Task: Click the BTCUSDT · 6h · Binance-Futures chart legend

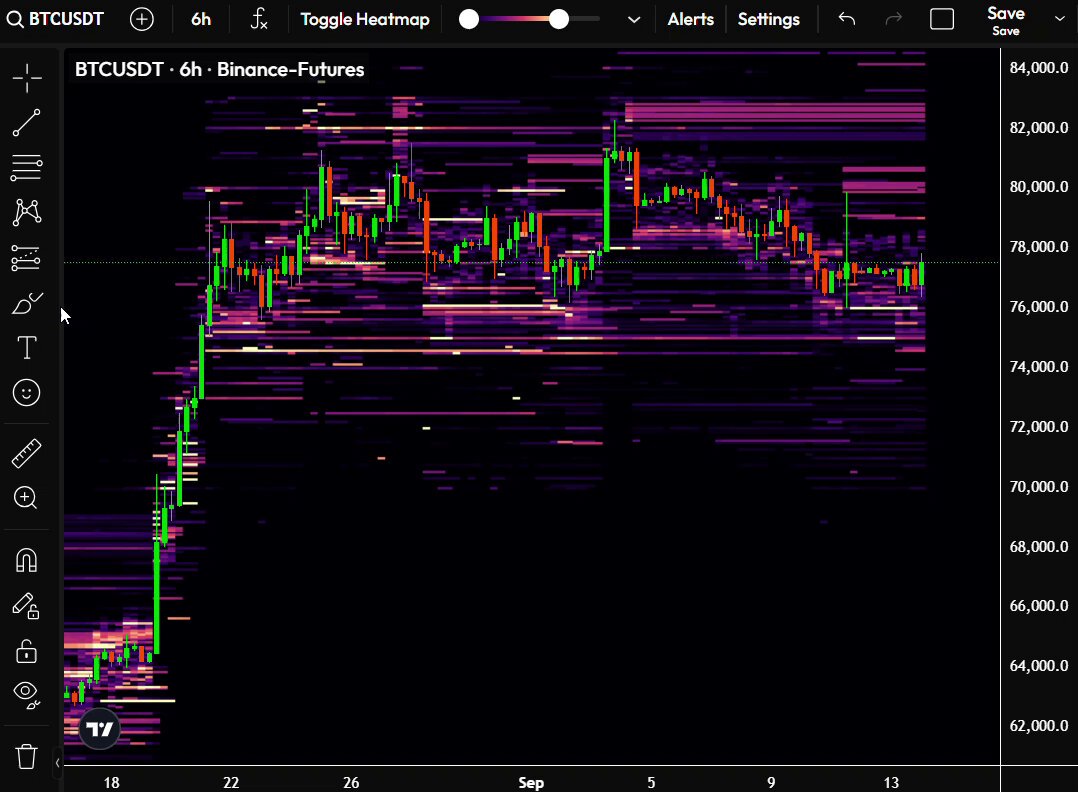Action: point(219,69)
